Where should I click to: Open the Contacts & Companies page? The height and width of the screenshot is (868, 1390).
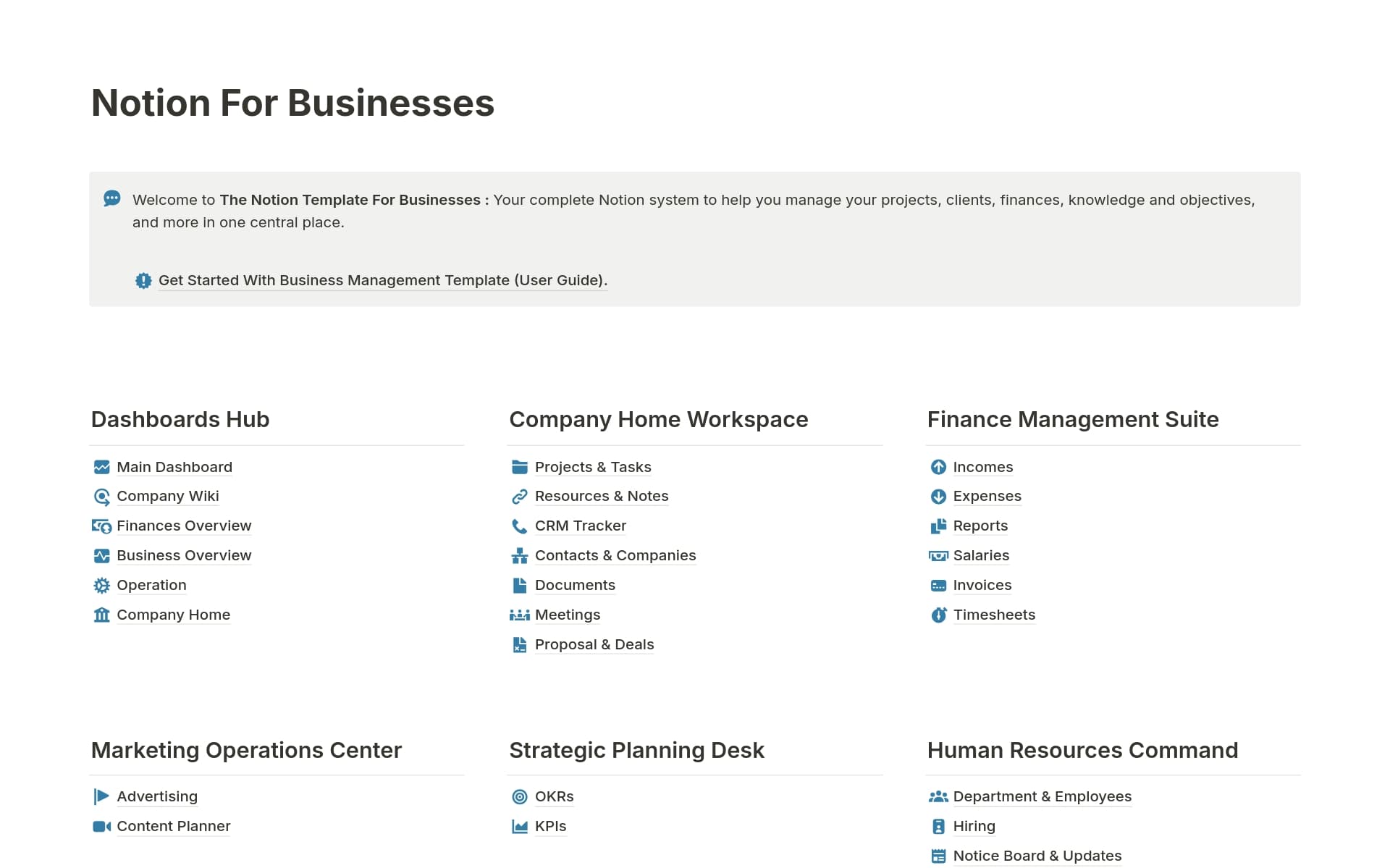point(615,555)
